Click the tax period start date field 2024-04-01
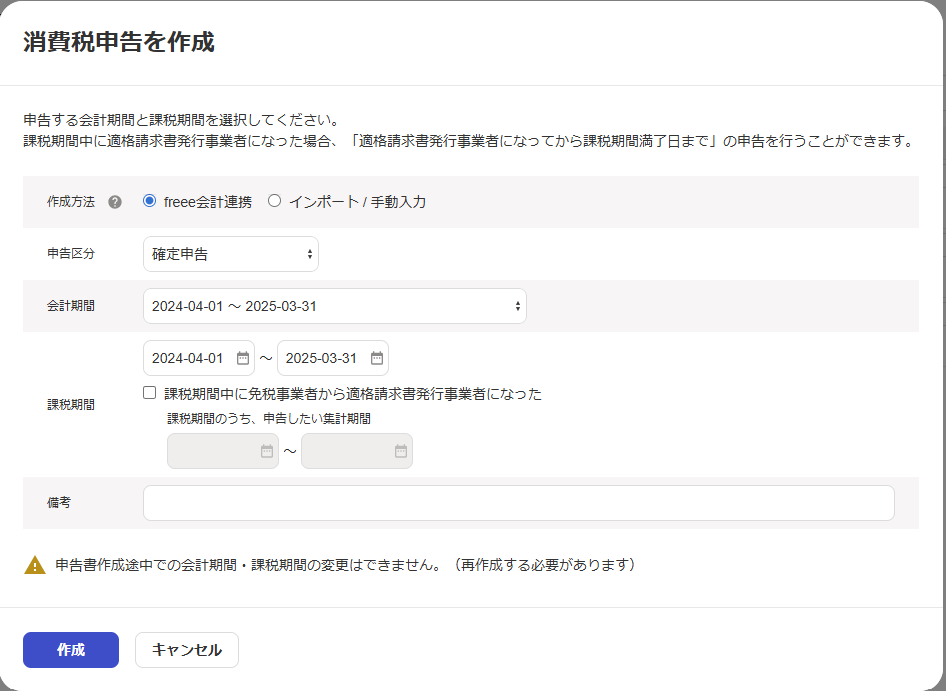Screen dimensions: 946x691 click(x=198, y=358)
